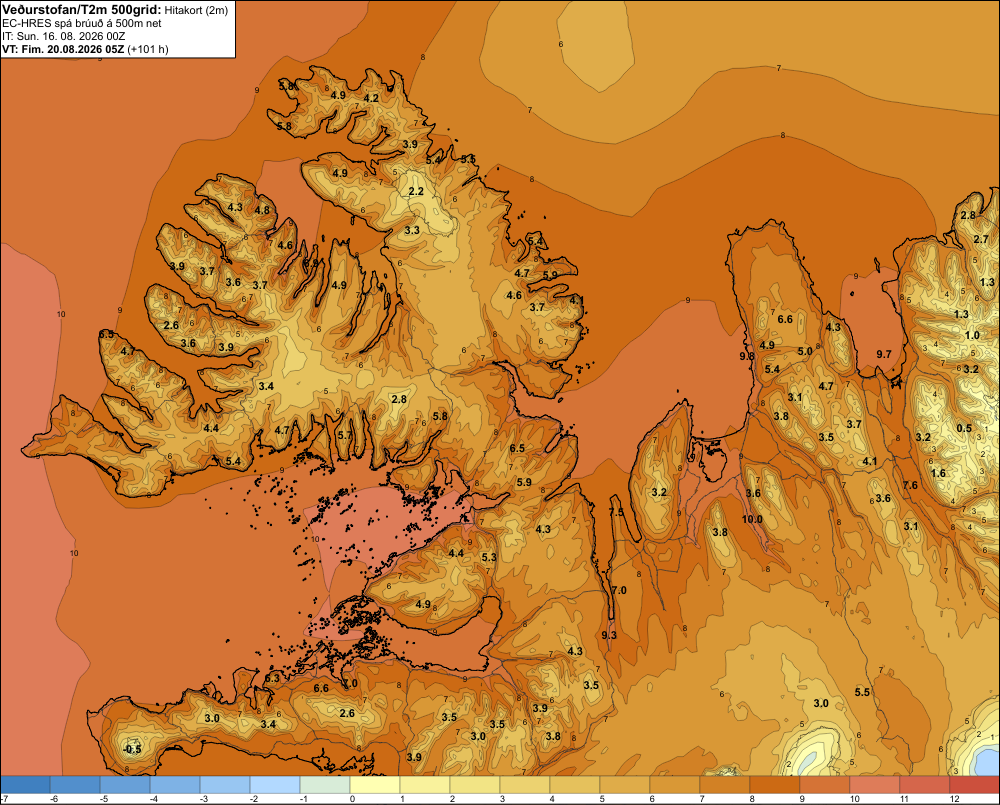
Task: Click the positive '0.5' temperature value
Action: [964, 429]
